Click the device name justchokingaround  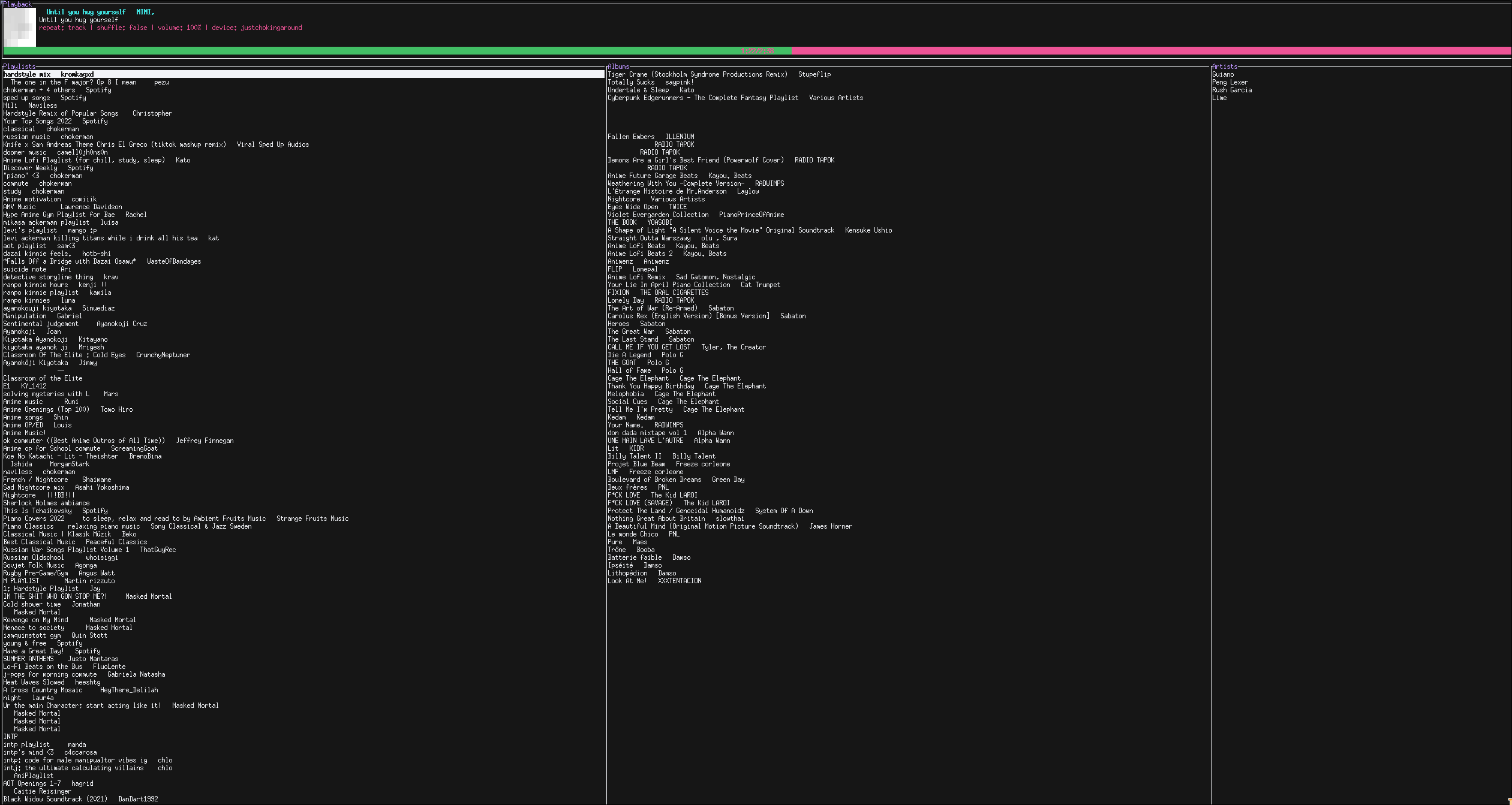click(x=271, y=28)
